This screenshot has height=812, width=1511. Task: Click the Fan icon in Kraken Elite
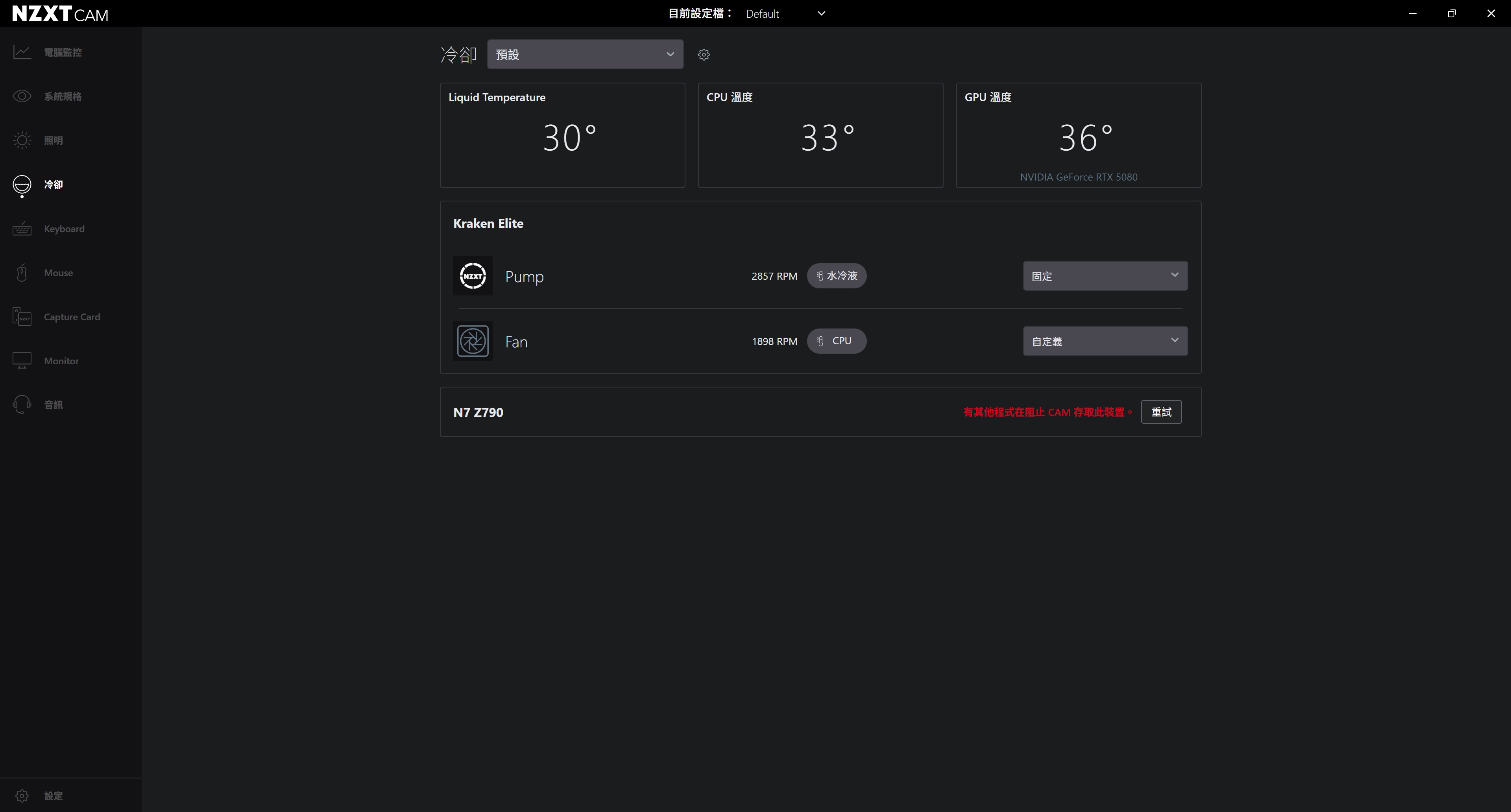[x=473, y=341]
